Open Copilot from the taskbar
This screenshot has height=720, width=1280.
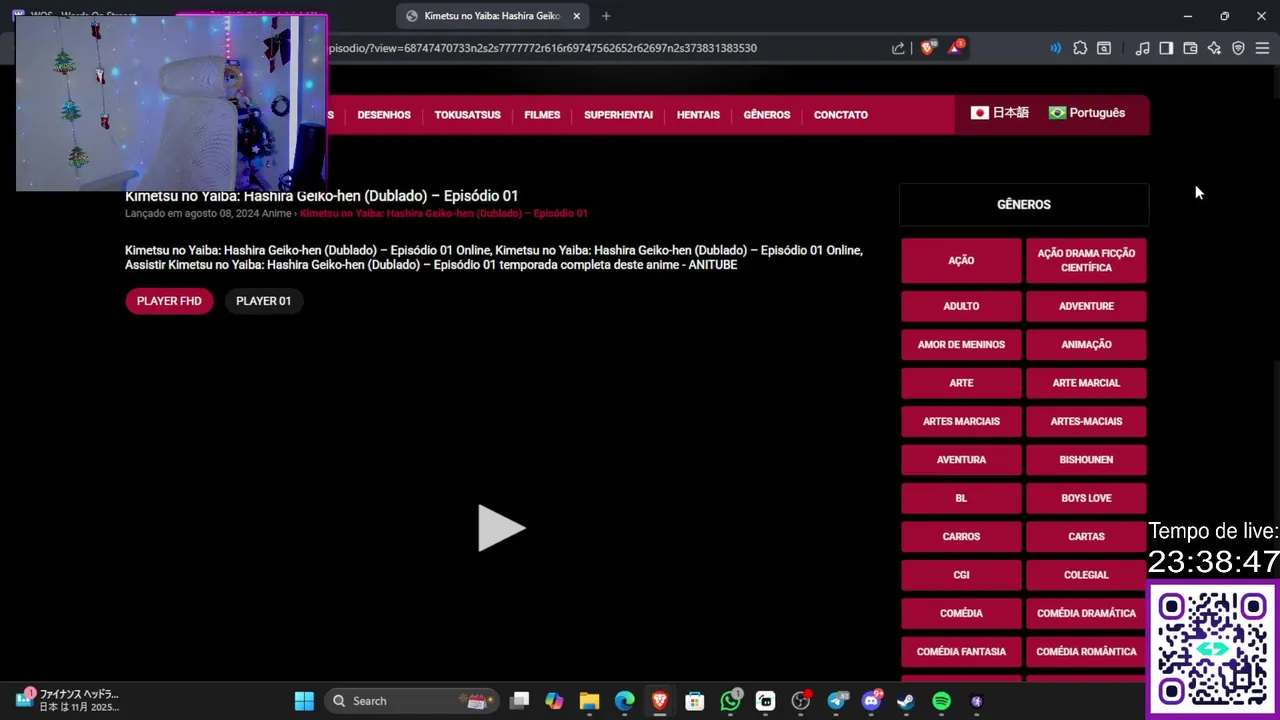click(554, 701)
